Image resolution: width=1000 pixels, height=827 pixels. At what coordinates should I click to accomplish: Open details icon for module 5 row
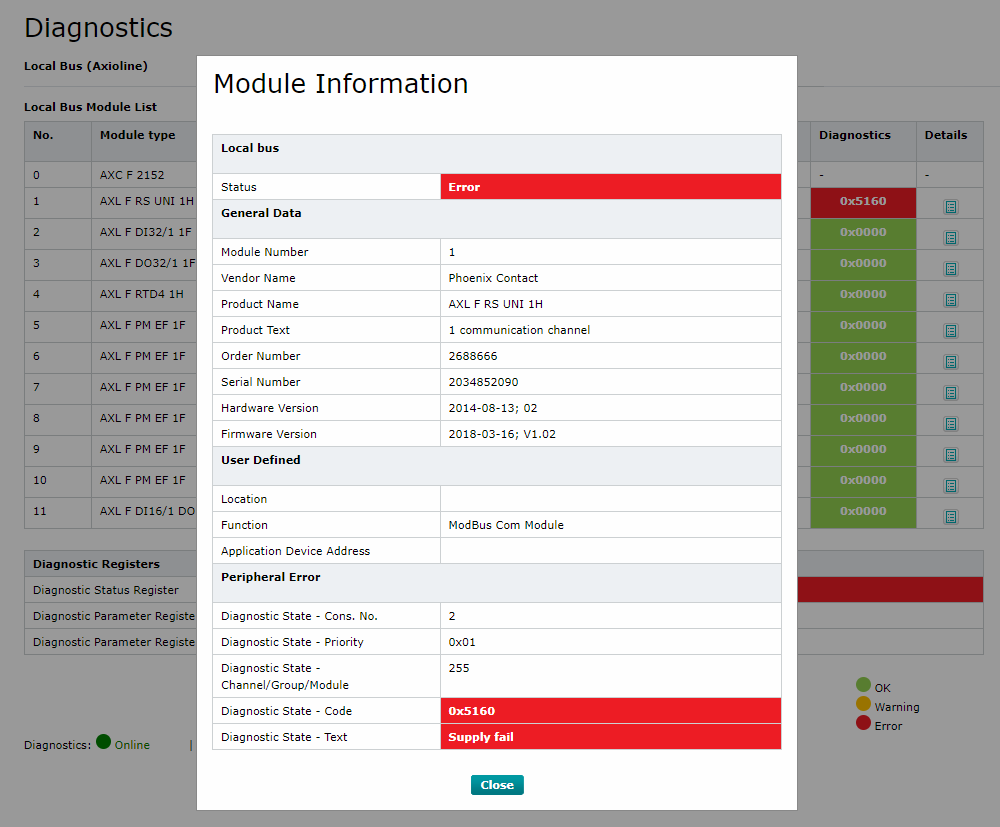coord(950,331)
